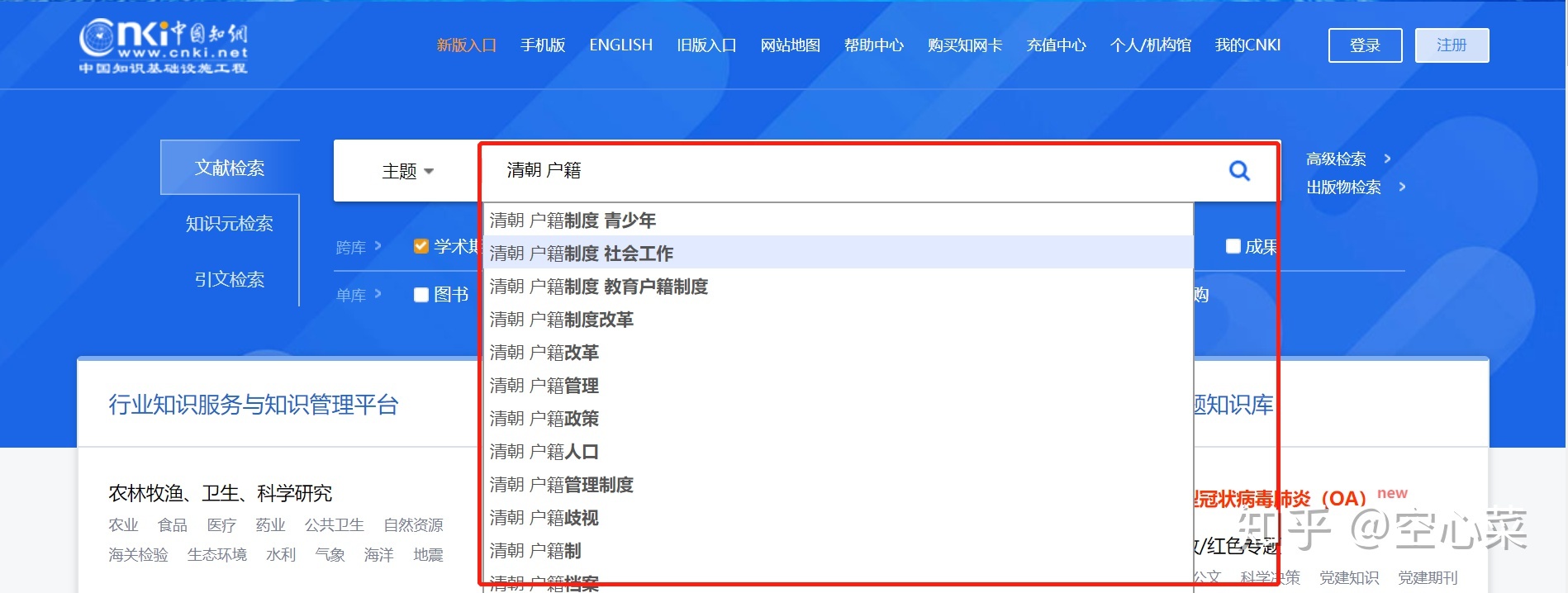Open 网站地图 link
This screenshot has width=1568, height=593.
(791, 45)
